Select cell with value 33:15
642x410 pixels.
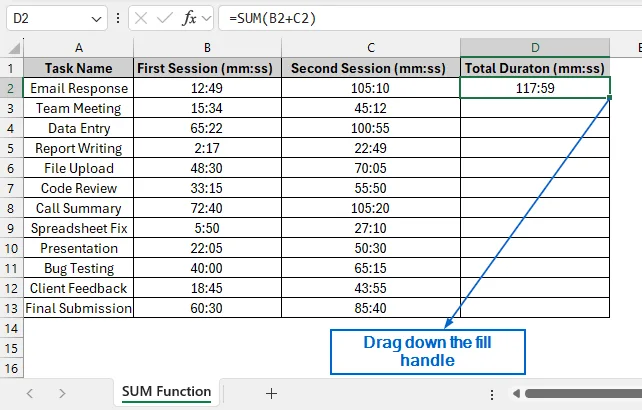tap(208, 188)
